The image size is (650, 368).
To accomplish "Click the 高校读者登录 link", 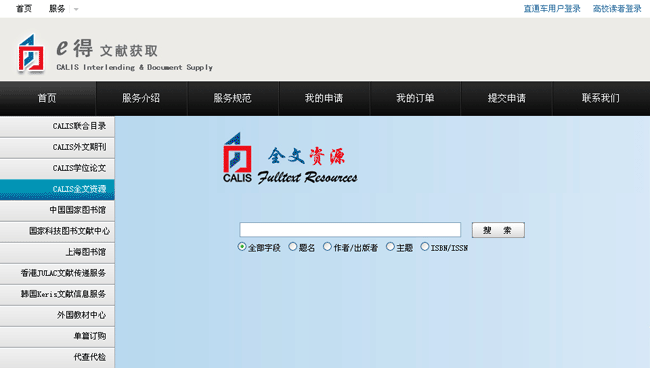I will [617, 9].
